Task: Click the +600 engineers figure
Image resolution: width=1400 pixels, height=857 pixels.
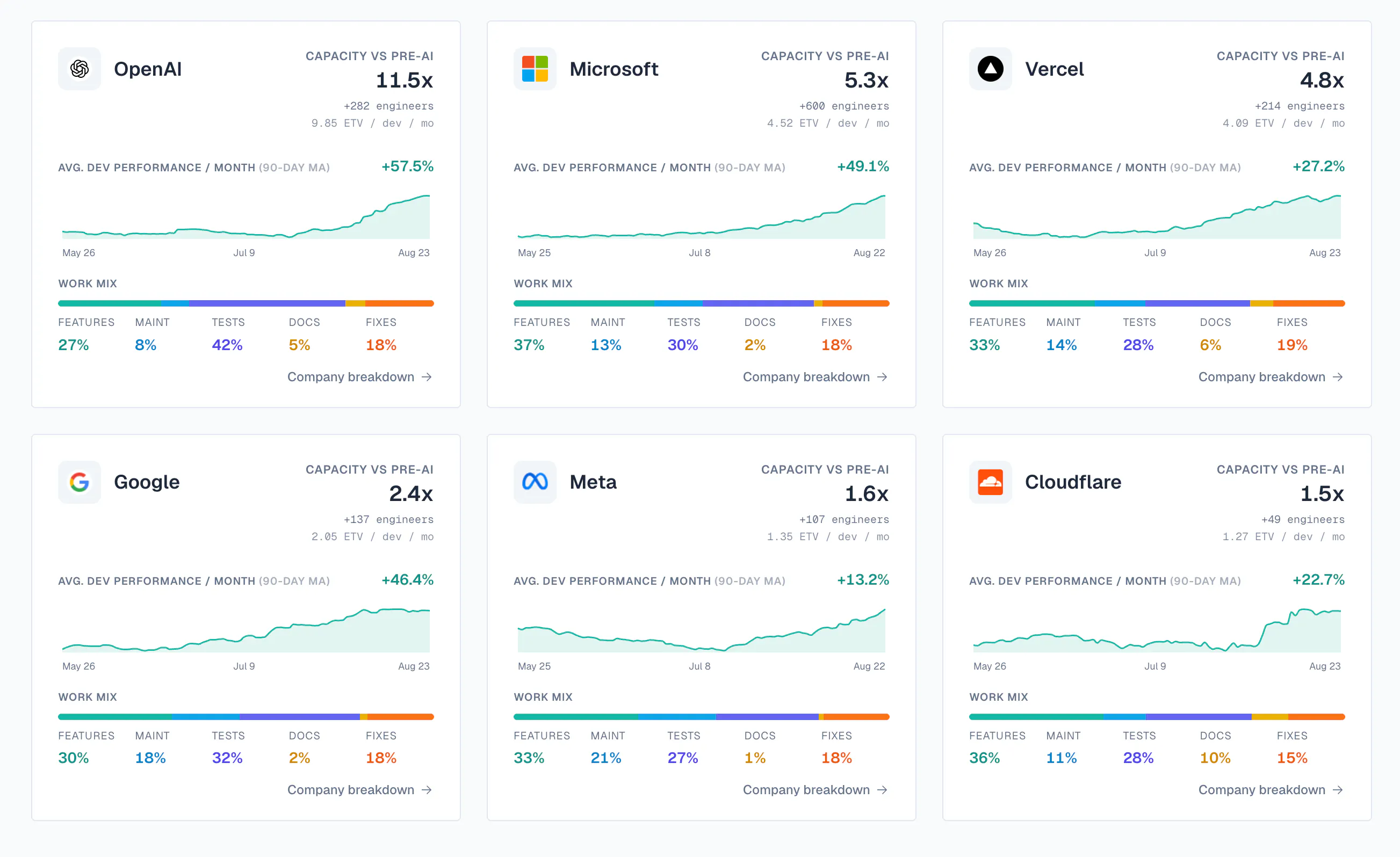Action: point(845,106)
